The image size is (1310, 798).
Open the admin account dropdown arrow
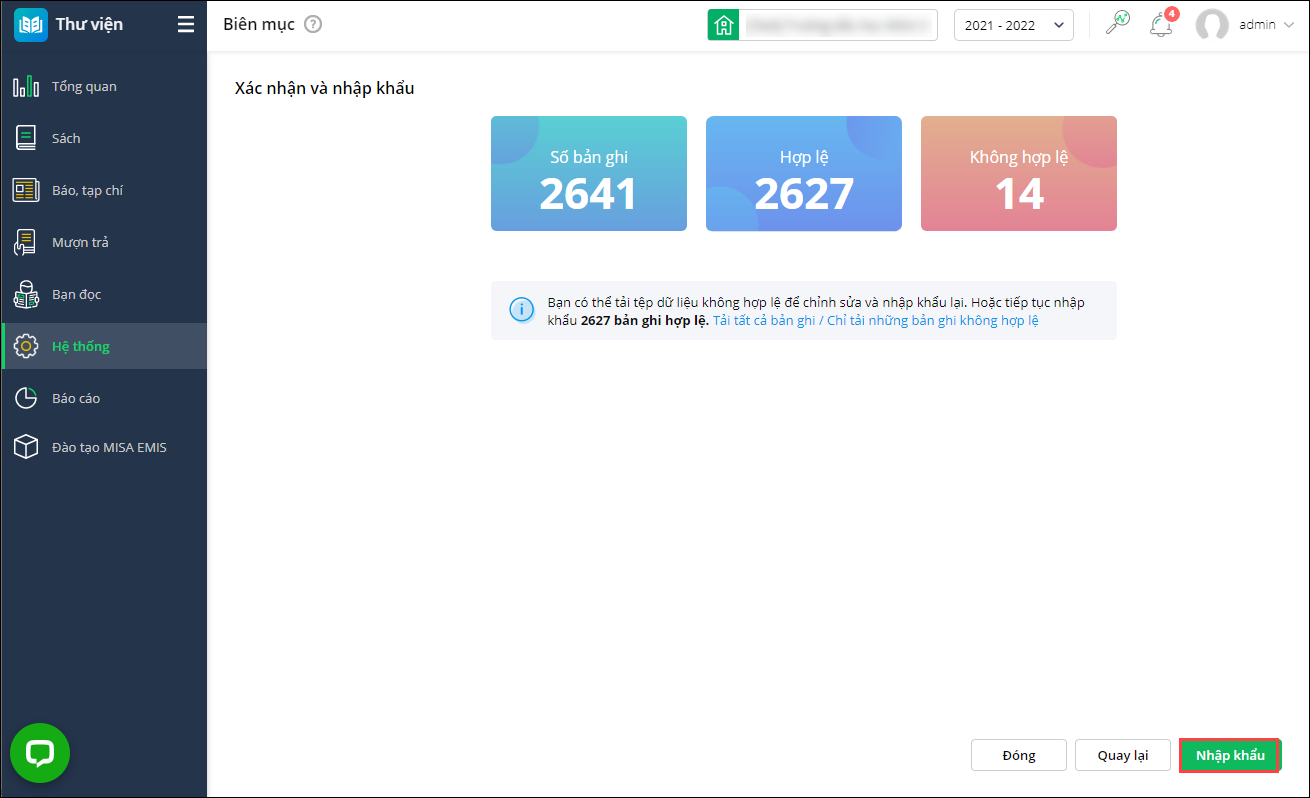point(1287,25)
